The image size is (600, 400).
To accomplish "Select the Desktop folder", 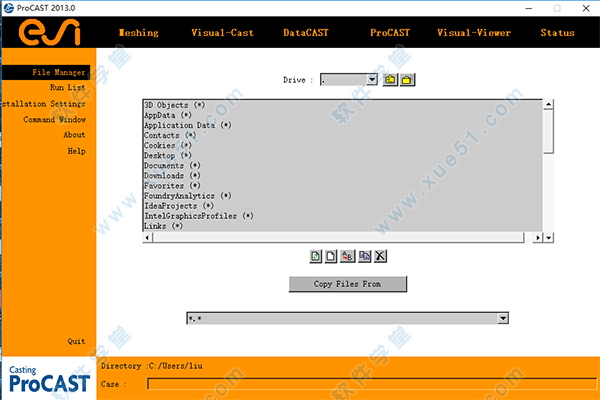I will (x=168, y=155).
